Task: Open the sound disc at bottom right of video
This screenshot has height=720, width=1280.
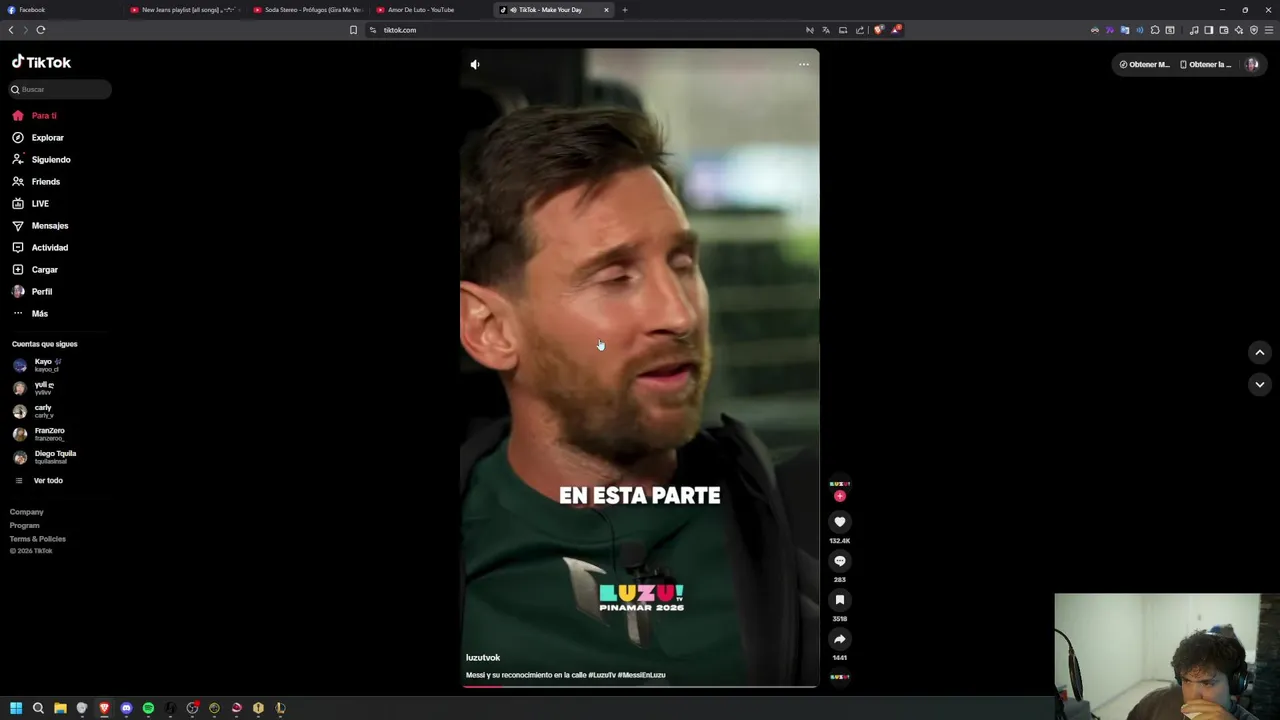Action: 840,677
